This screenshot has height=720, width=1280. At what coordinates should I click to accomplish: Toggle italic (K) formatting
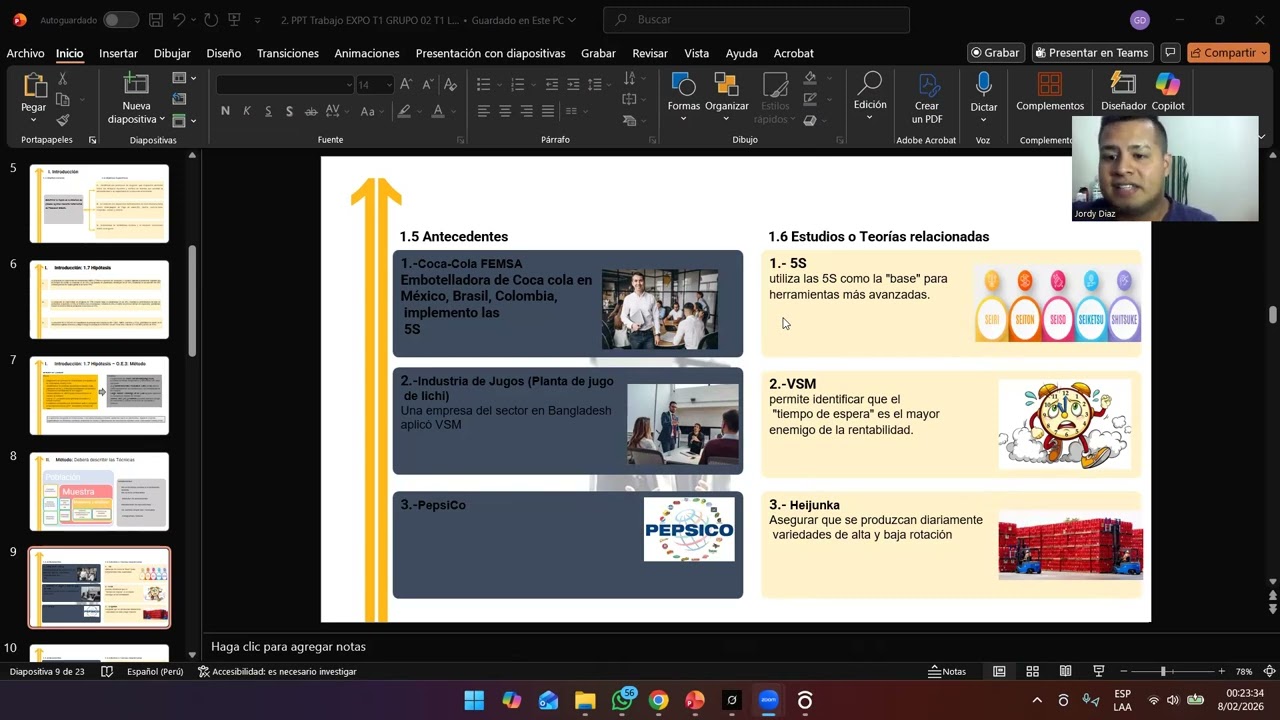click(x=247, y=111)
